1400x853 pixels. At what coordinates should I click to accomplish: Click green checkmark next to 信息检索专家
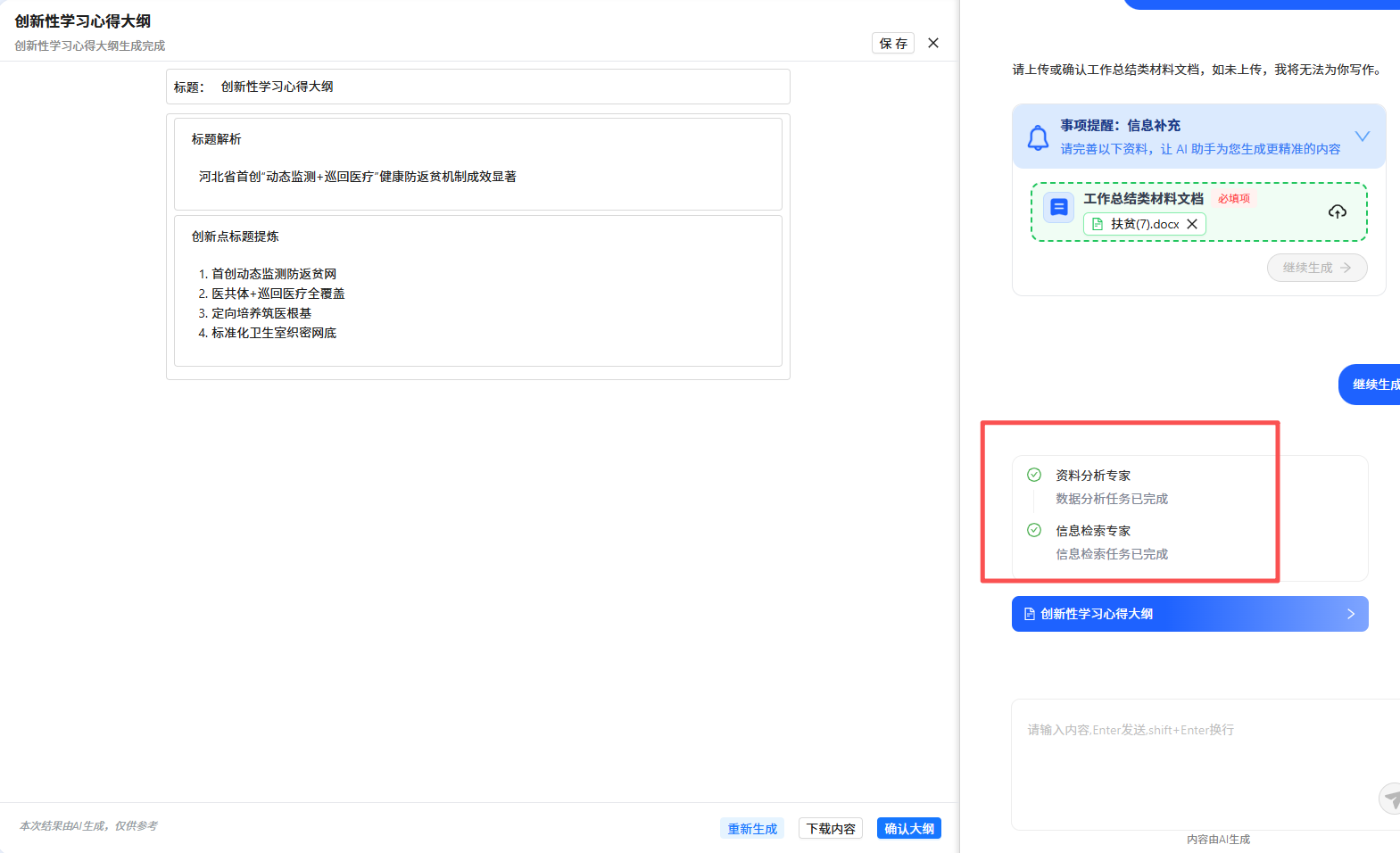[x=1034, y=530]
